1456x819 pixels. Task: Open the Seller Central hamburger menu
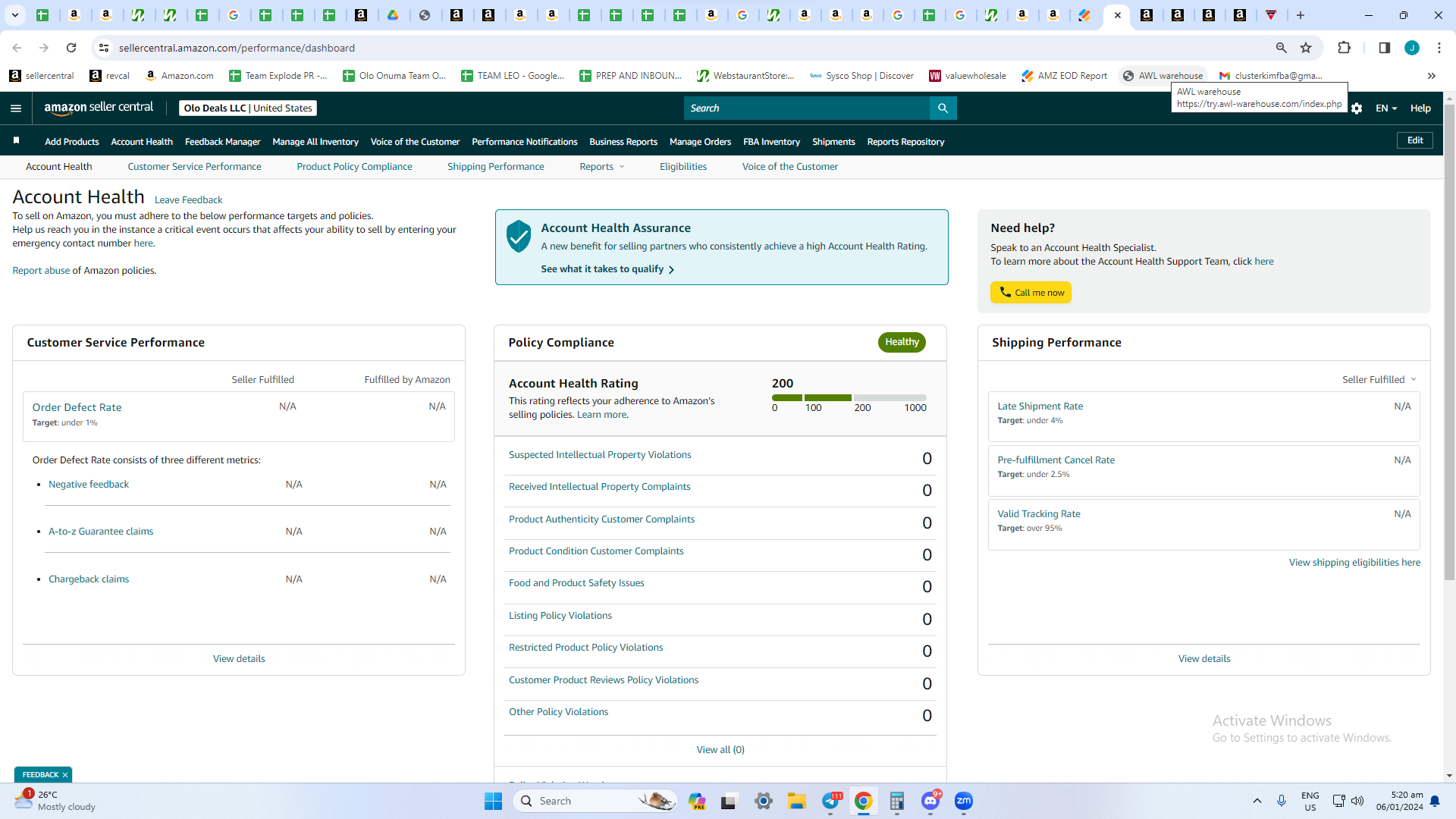point(16,108)
